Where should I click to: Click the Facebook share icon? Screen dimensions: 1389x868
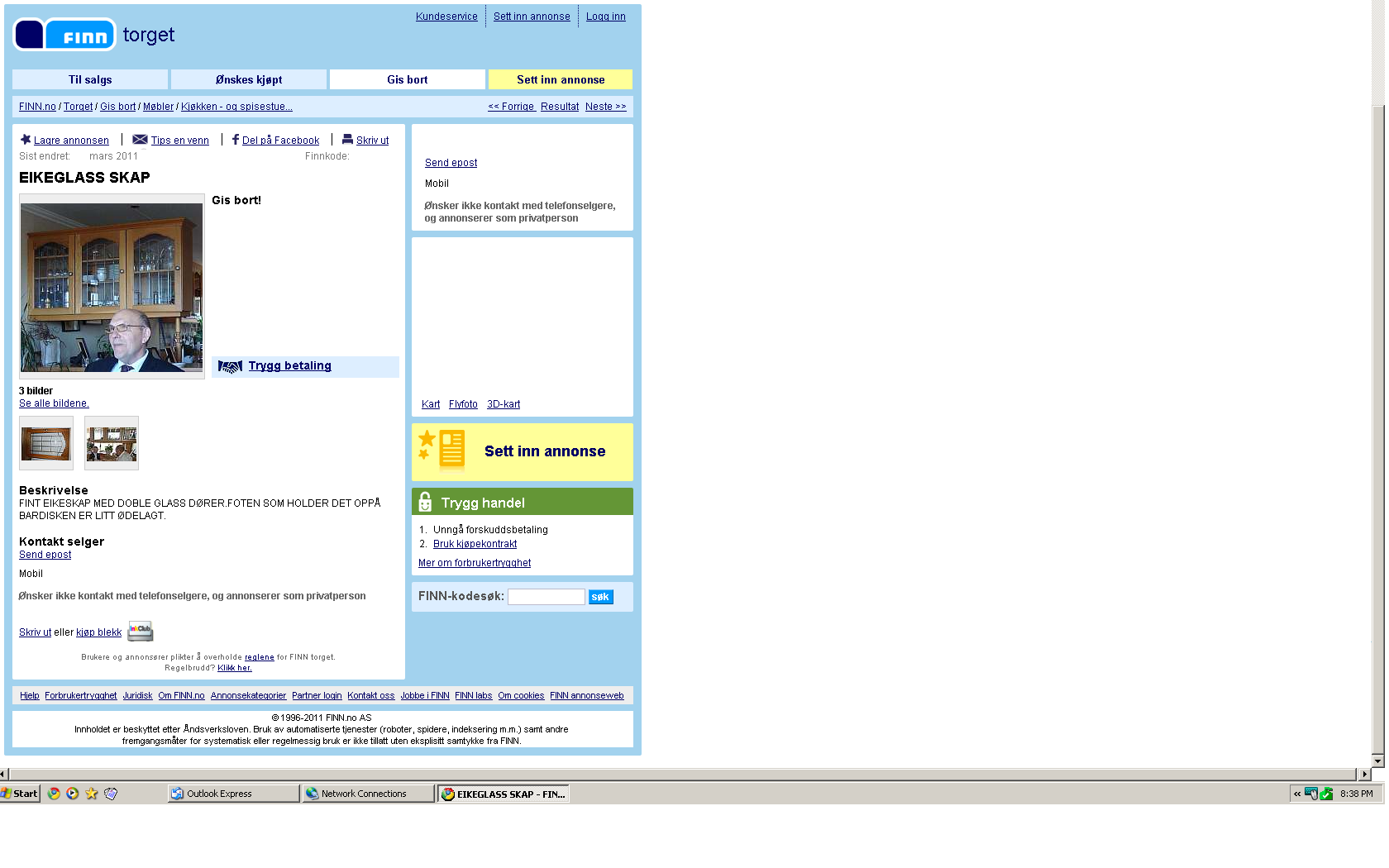[x=236, y=140]
